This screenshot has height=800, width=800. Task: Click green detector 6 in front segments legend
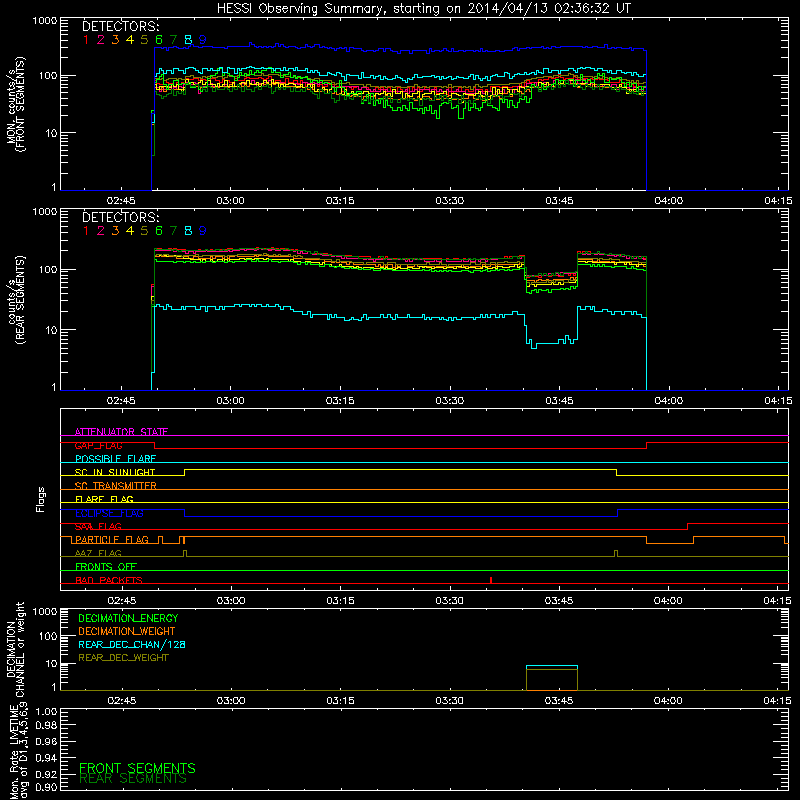(x=159, y=40)
